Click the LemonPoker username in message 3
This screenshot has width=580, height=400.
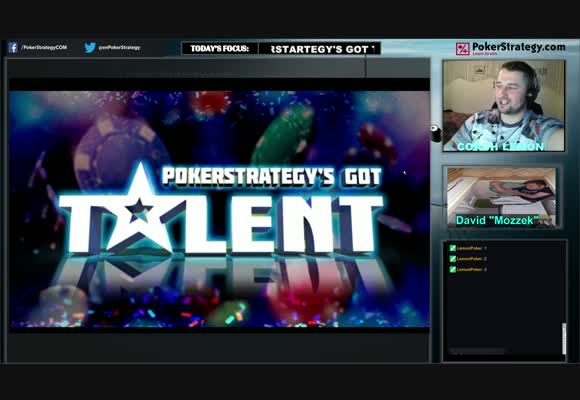coord(469,269)
